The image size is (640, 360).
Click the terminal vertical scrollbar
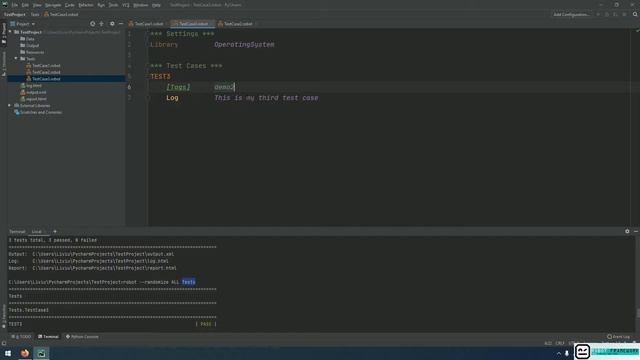(x=638, y=313)
